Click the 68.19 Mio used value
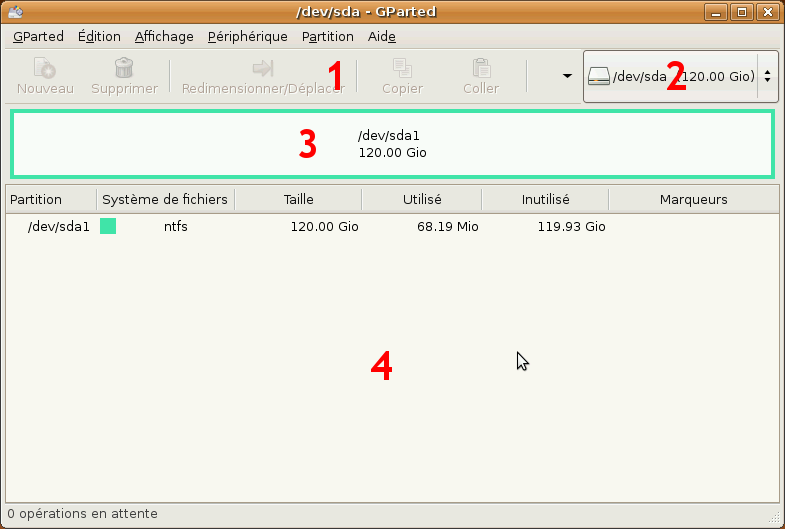 [448, 227]
